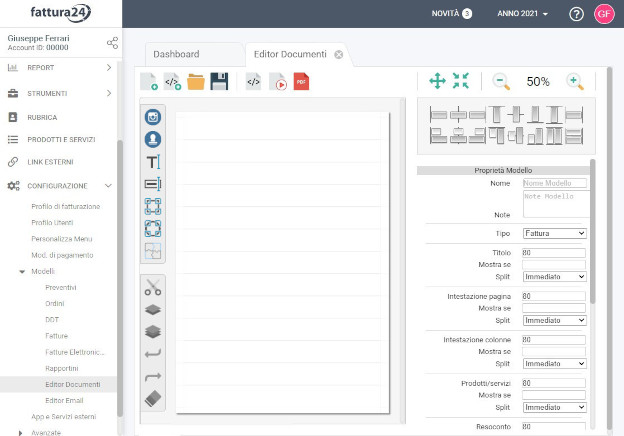Click the share icon beside Giuseppe Ferrari

pos(112,43)
